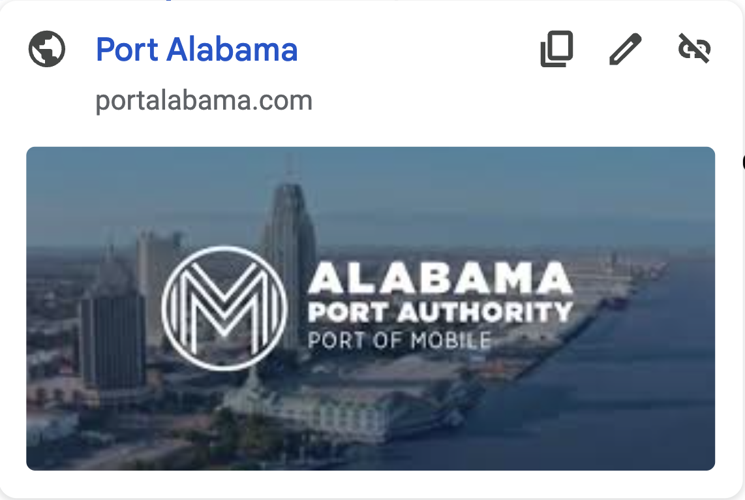
Task: Click the circular M logo in preview
Action: point(224,308)
